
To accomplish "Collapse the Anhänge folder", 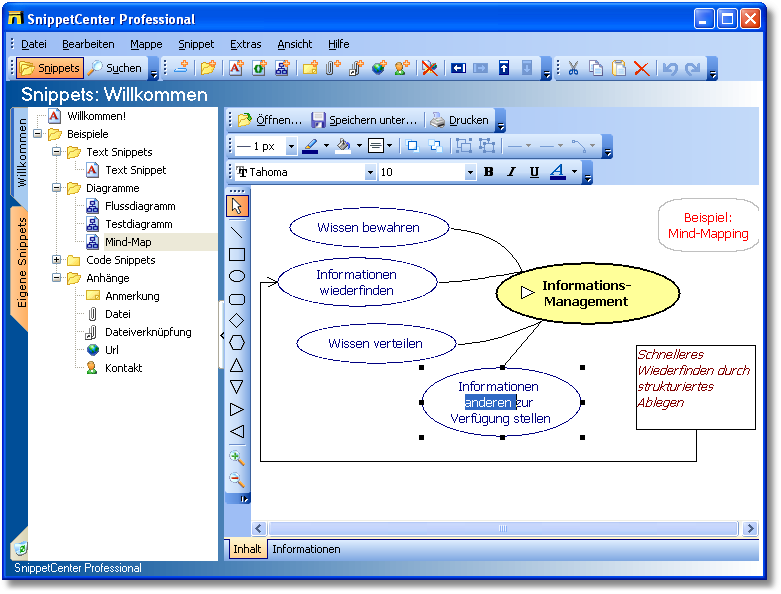I will click(x=57, y=277).
